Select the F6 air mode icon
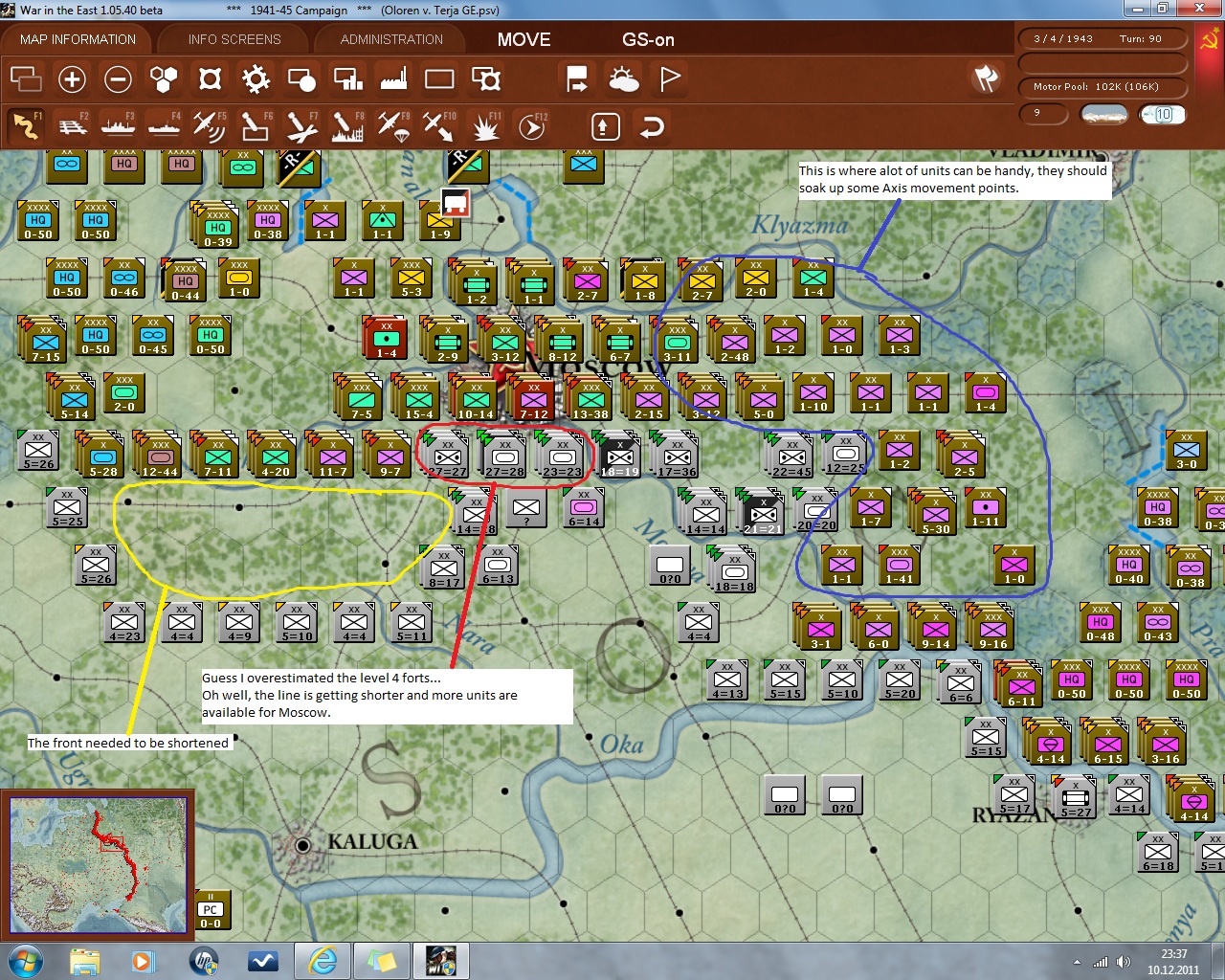 [256, 125]
